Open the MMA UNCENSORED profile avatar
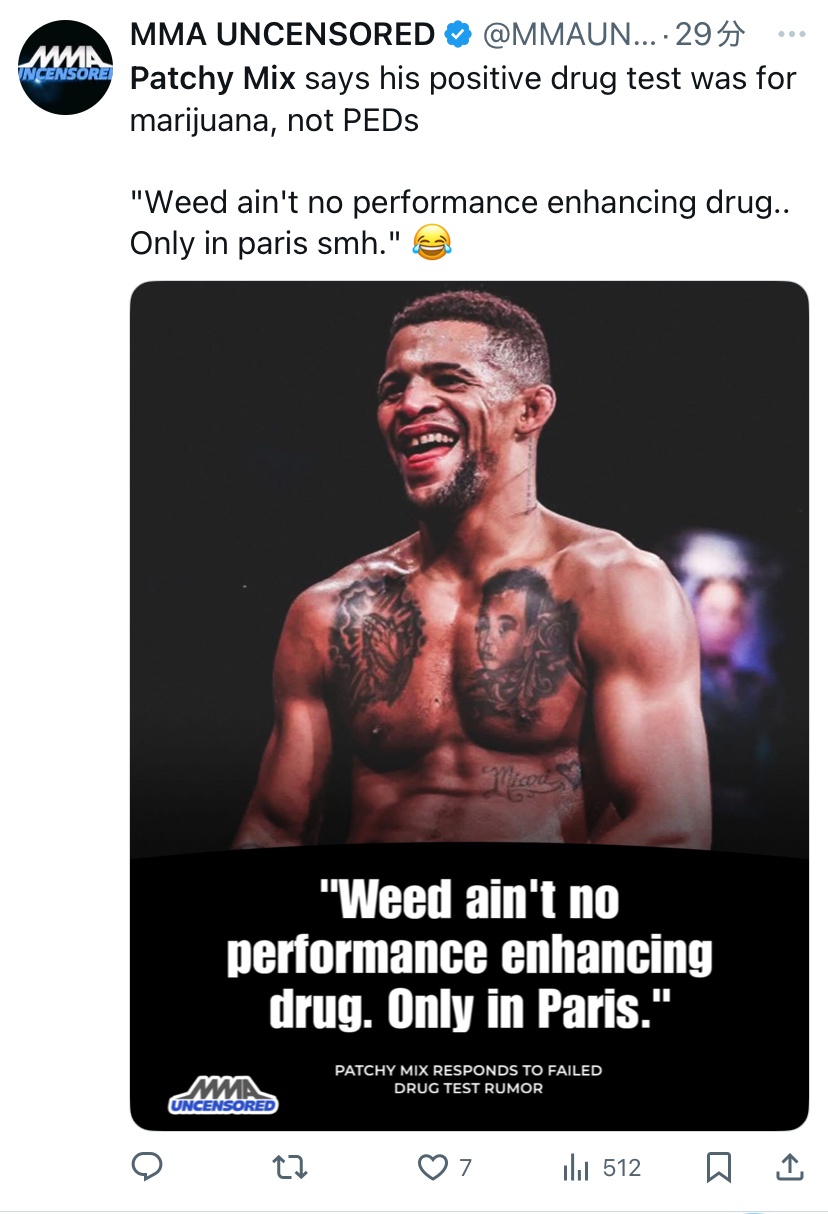828x1214 pixels. click(x=65, y=67)
